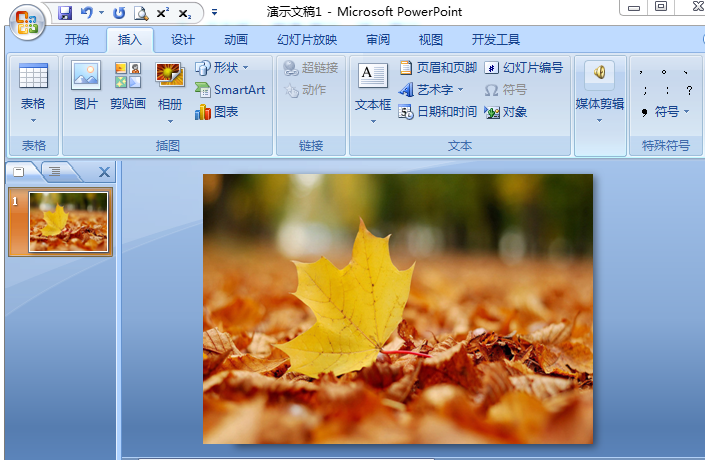Expand the 媒体剪辑 dropdown arrow

[599, 121]
